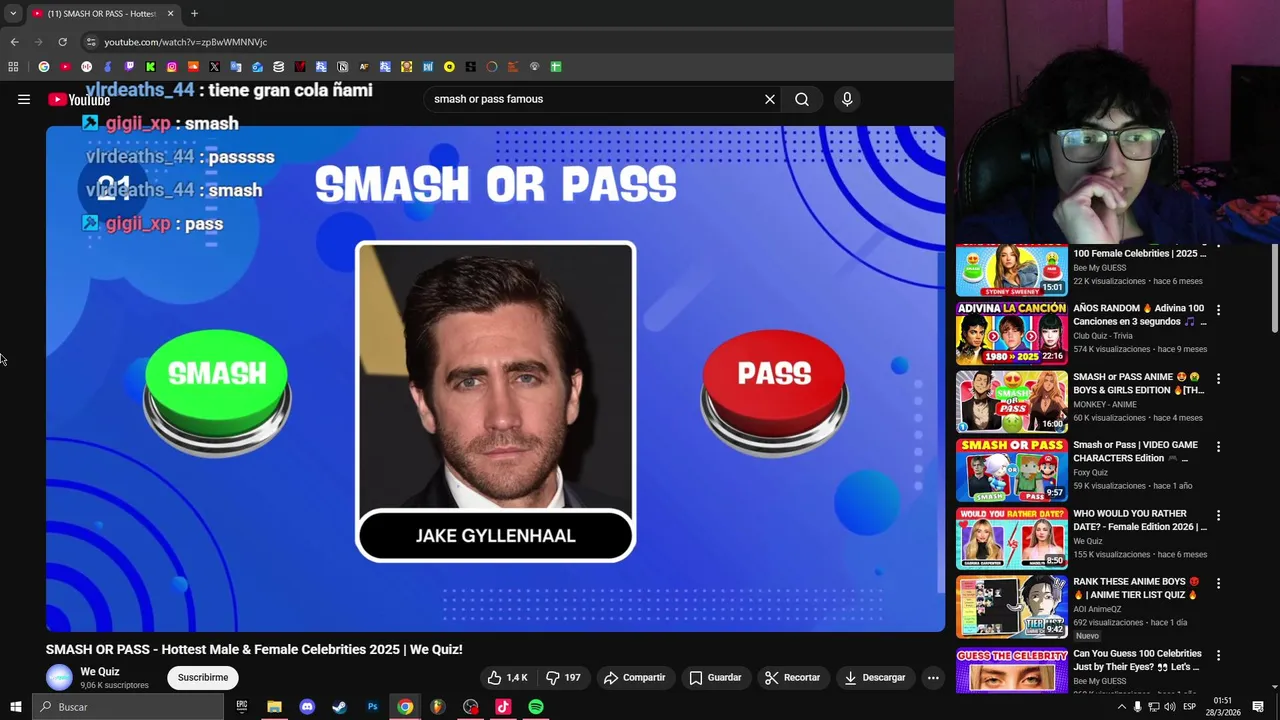
Task: Open options for 'WHO WOULD YOU RATHER DATE' video
Action: point(1218,515)
